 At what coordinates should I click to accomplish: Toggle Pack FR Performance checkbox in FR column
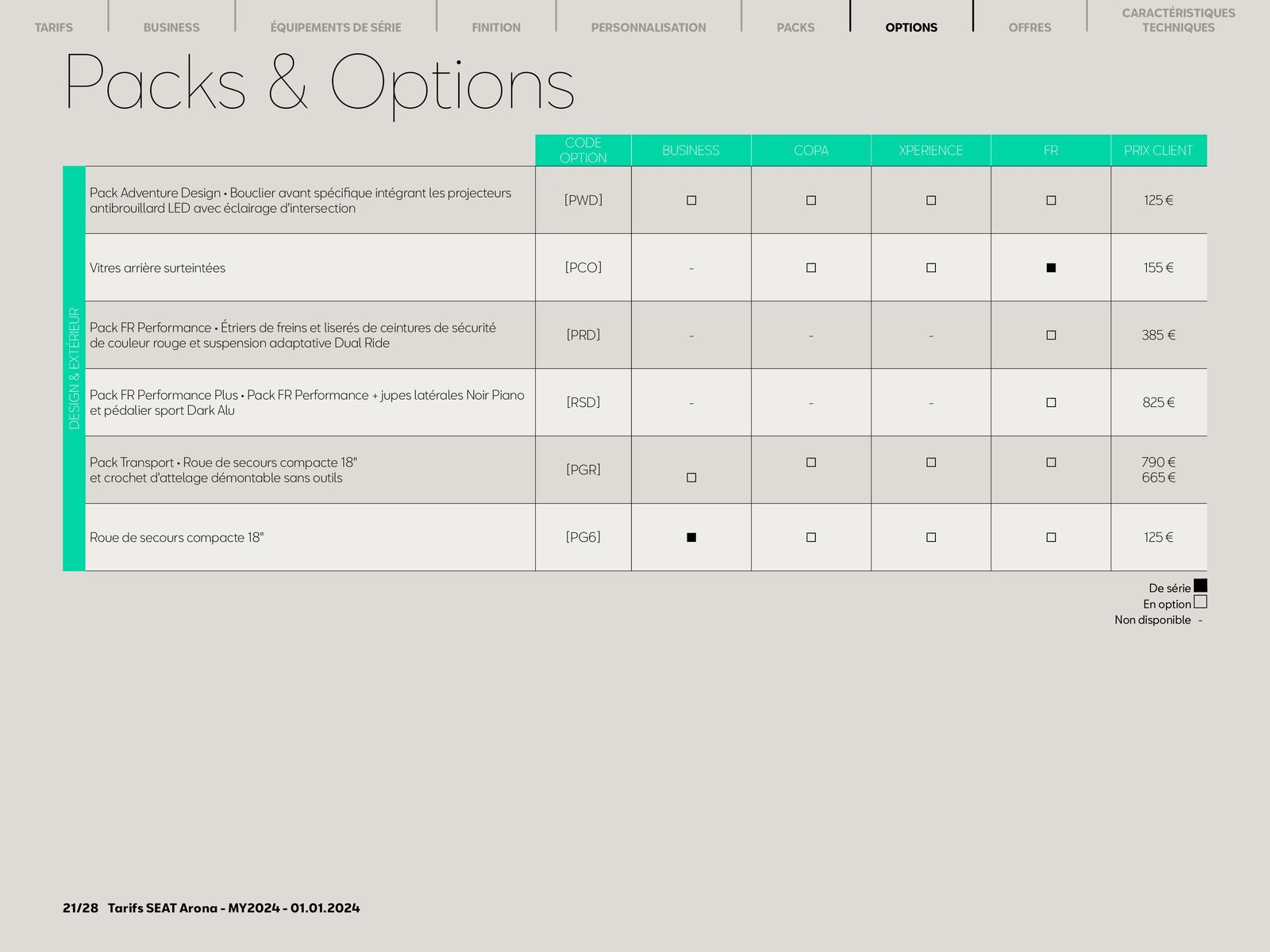(x=1051, y=336)
